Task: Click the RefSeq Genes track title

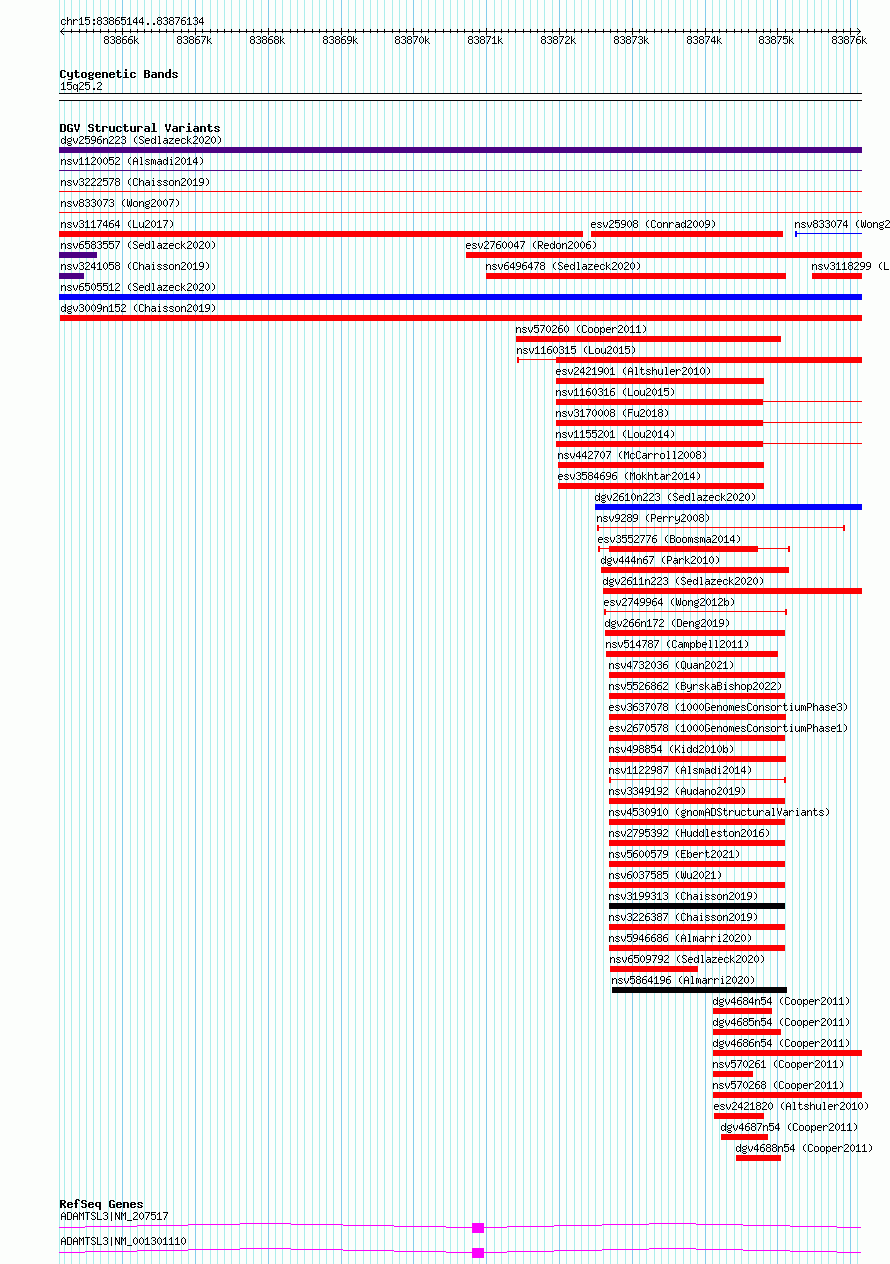Action: [x=101, y=1204]
